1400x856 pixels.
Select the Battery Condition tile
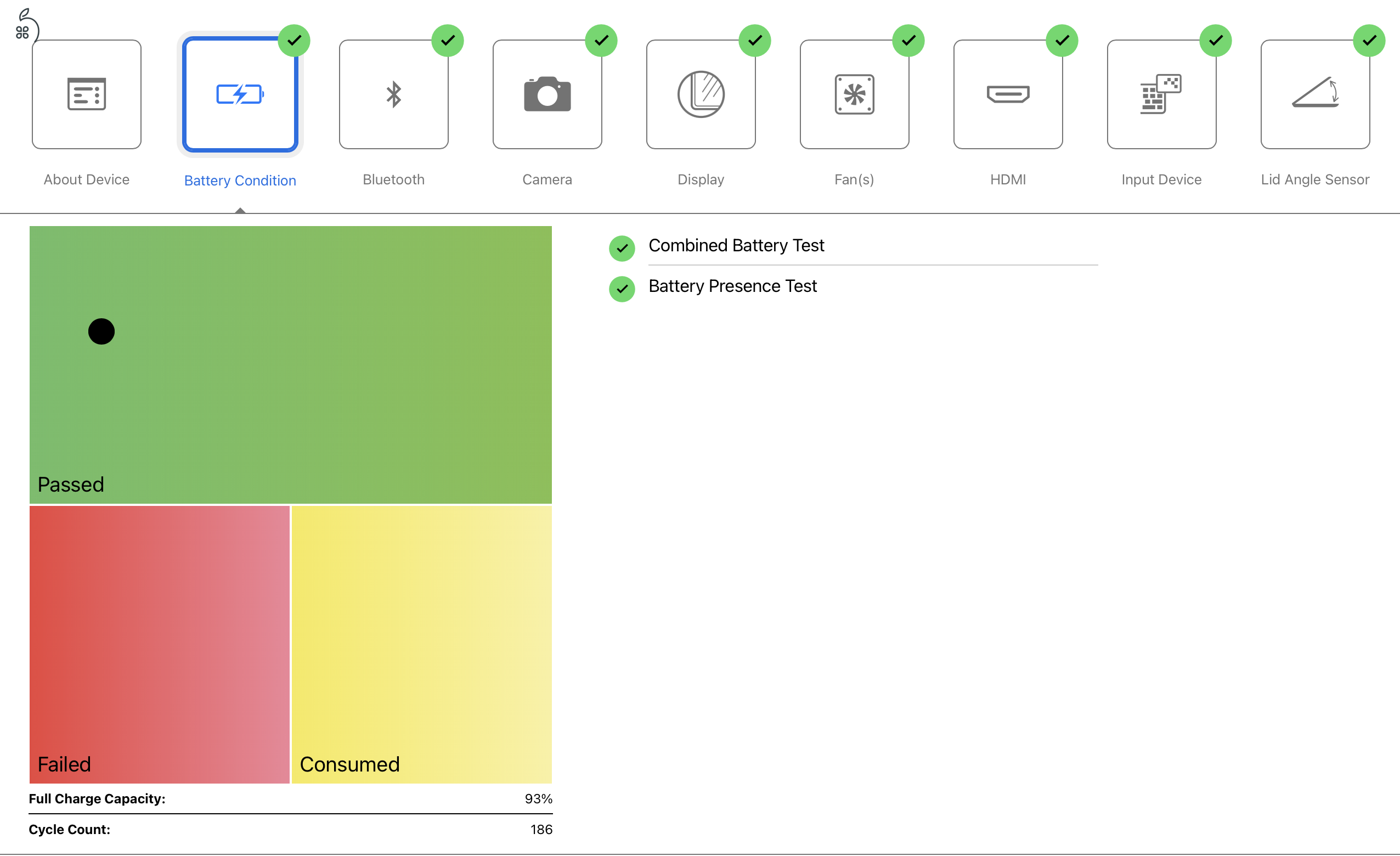coord(240,94)
